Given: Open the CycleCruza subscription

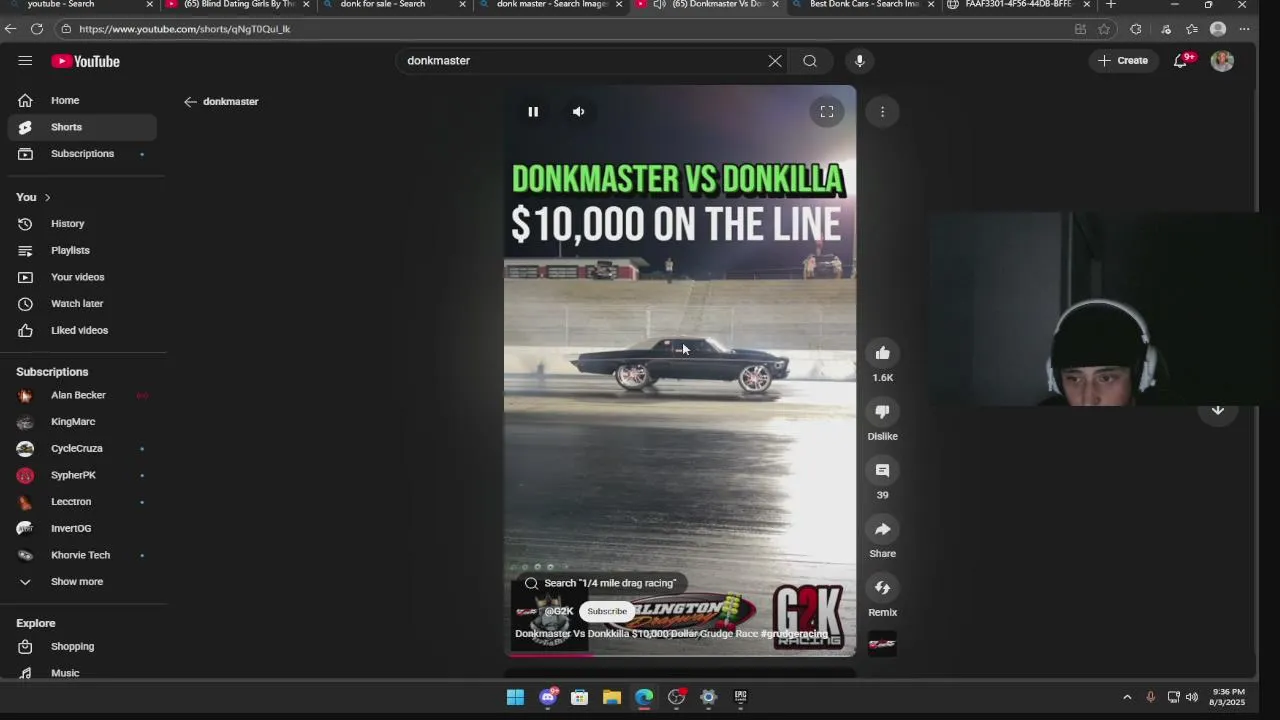Looking at the screenshot, I should (82, 448).
